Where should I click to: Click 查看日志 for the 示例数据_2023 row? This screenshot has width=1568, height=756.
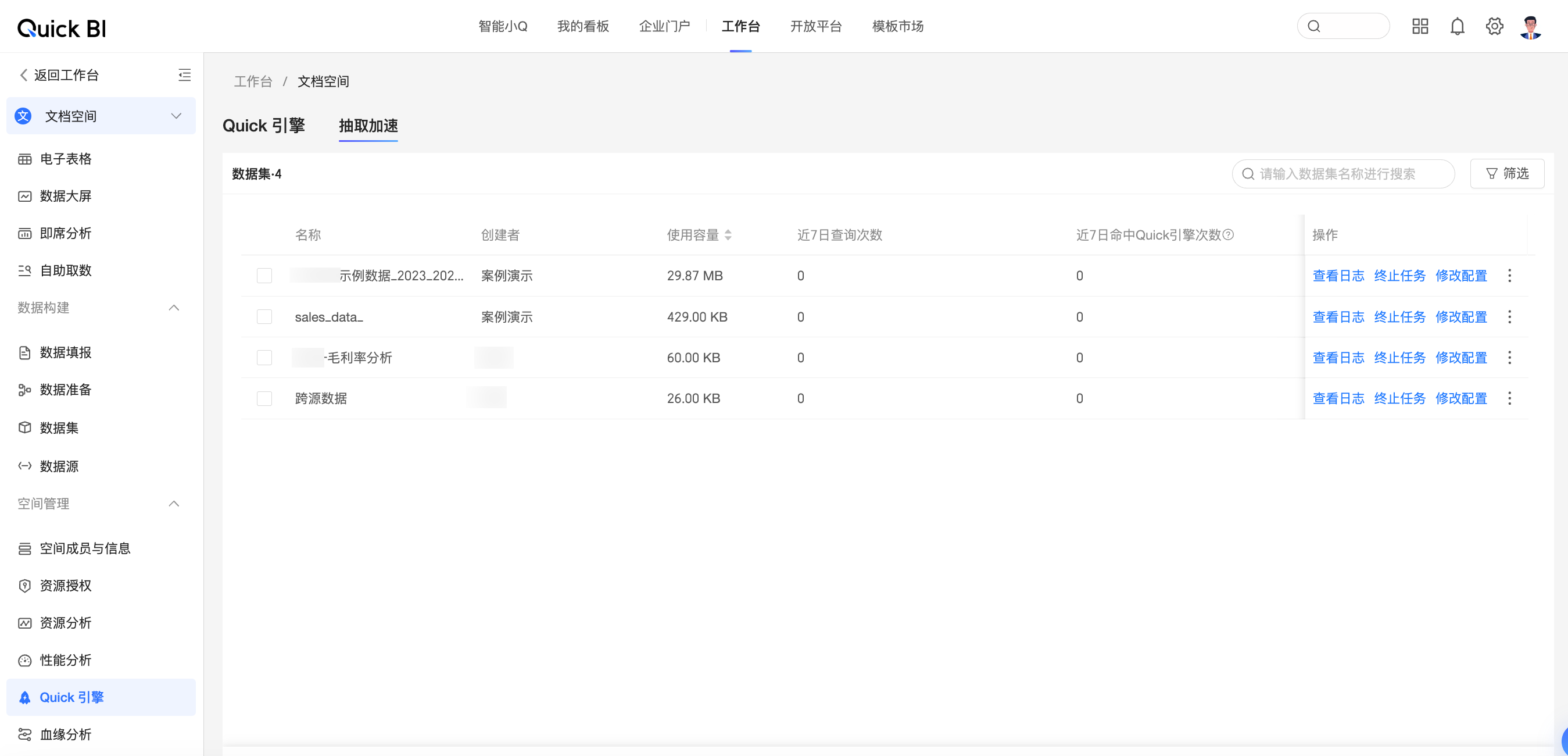point(1338,276)
